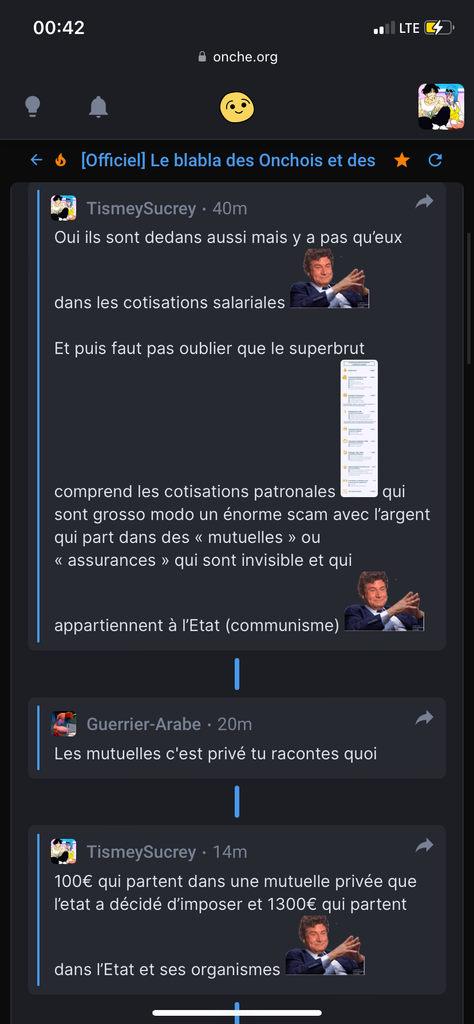
Task: Enlarge the tall payslip image thumbnail
Action: point(359,428)
